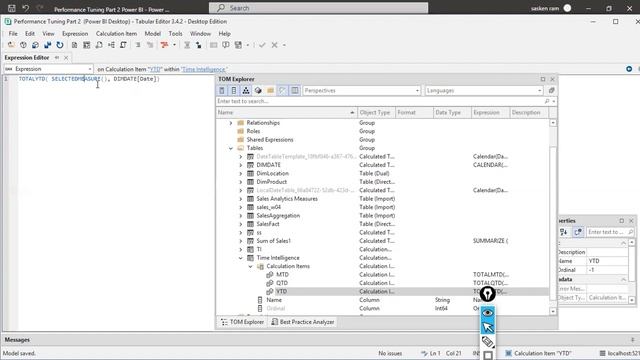The height and width of the screenshot is (360, 640).
Task: Click the TOM Explorer search text field
Action: tap(380, 101)
